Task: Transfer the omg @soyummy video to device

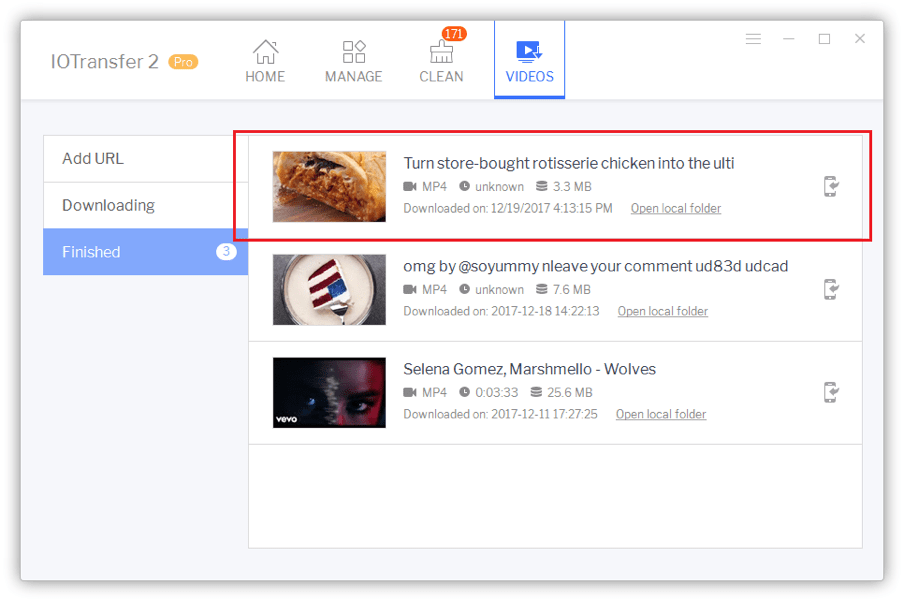Action: 831,290
